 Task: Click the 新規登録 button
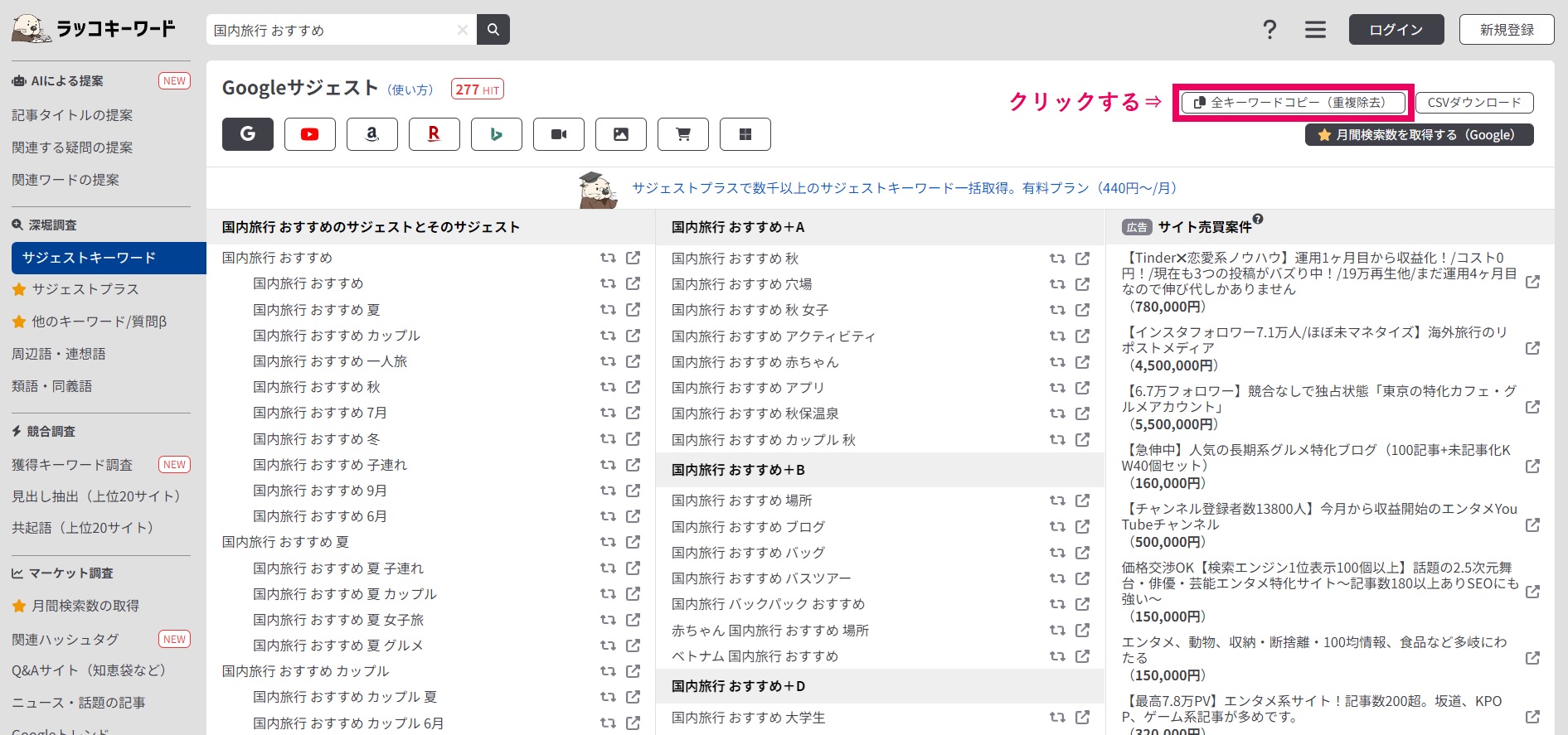(1507, 30)
